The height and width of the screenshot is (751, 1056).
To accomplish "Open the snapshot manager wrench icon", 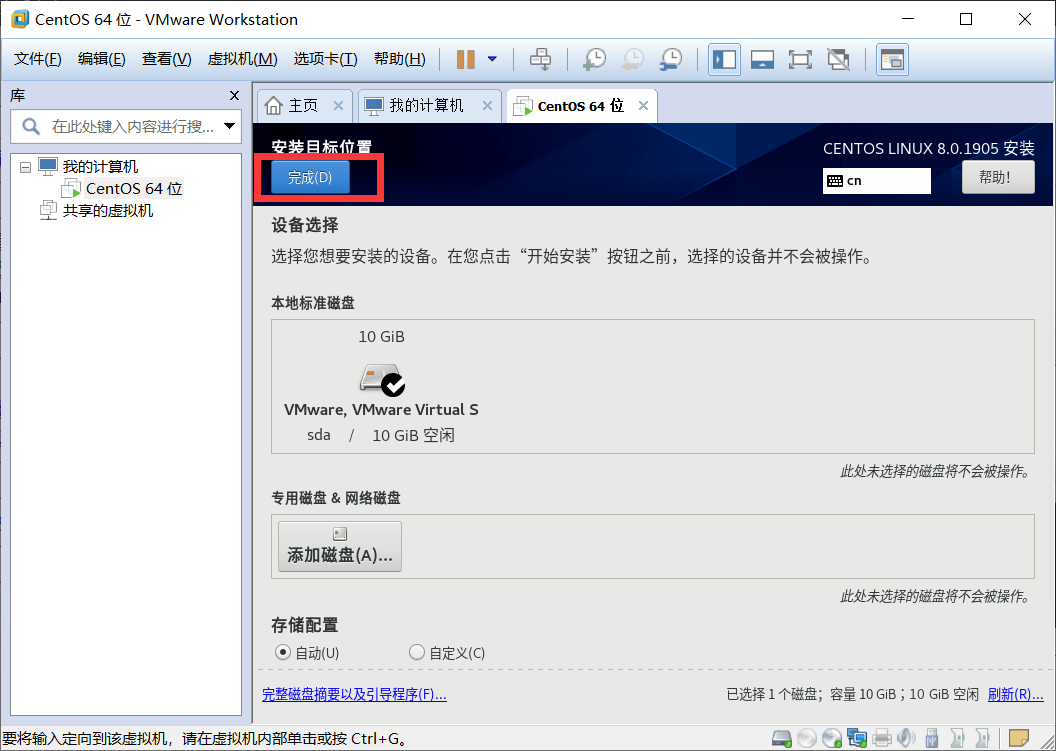I will 671,59.
